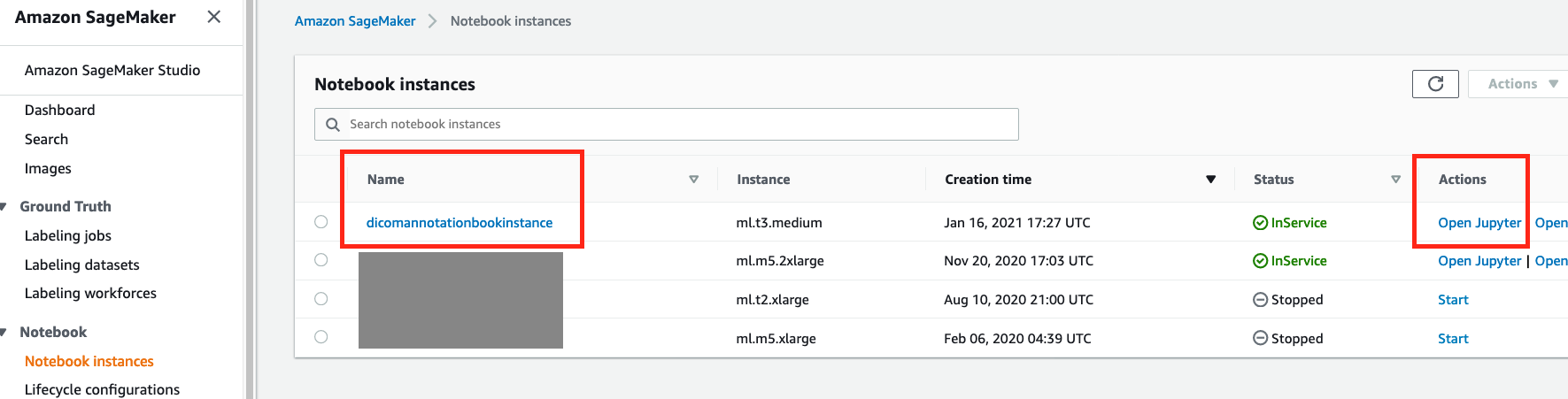
Task: Click the Amazon SageMaker sidebar title
Action: pos(96,18)
